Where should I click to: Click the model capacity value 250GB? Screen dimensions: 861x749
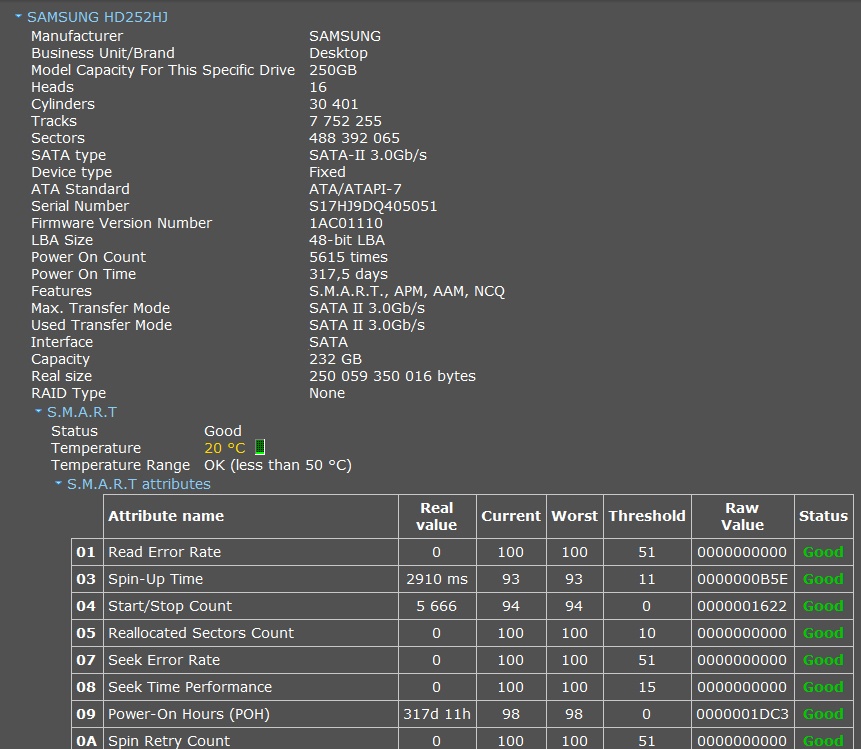click(333, 70)
